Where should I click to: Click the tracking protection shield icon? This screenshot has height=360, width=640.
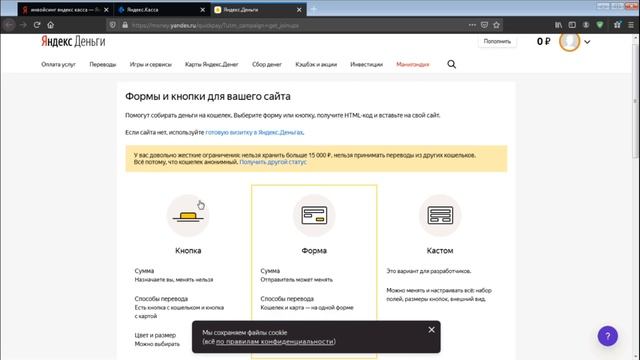[x=113, y=25]
